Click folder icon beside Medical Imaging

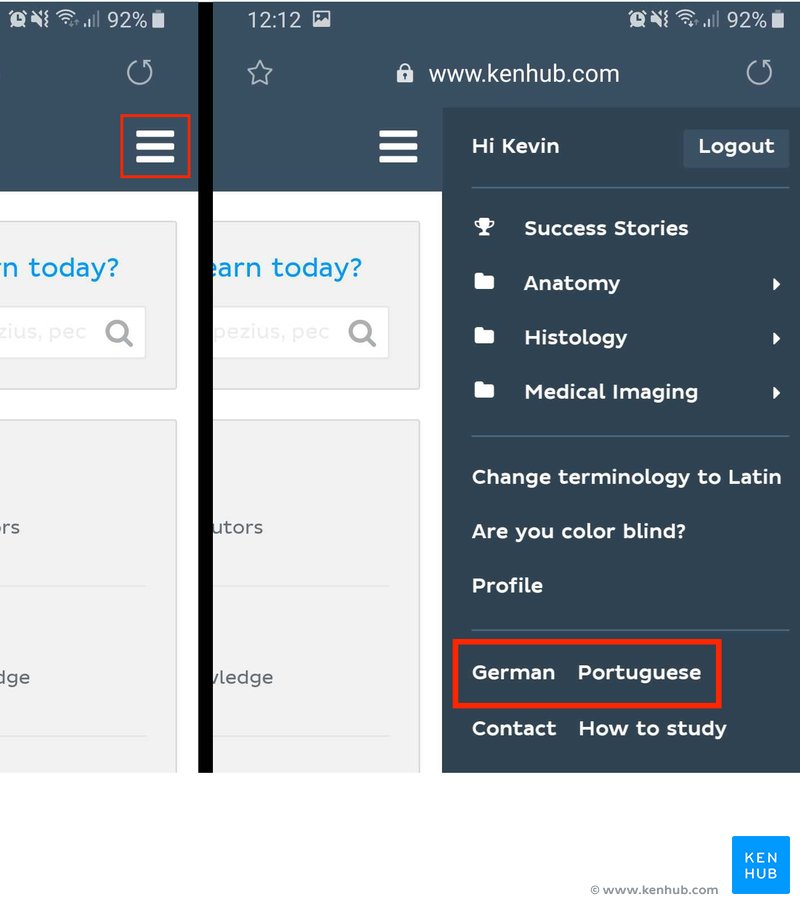484,391
